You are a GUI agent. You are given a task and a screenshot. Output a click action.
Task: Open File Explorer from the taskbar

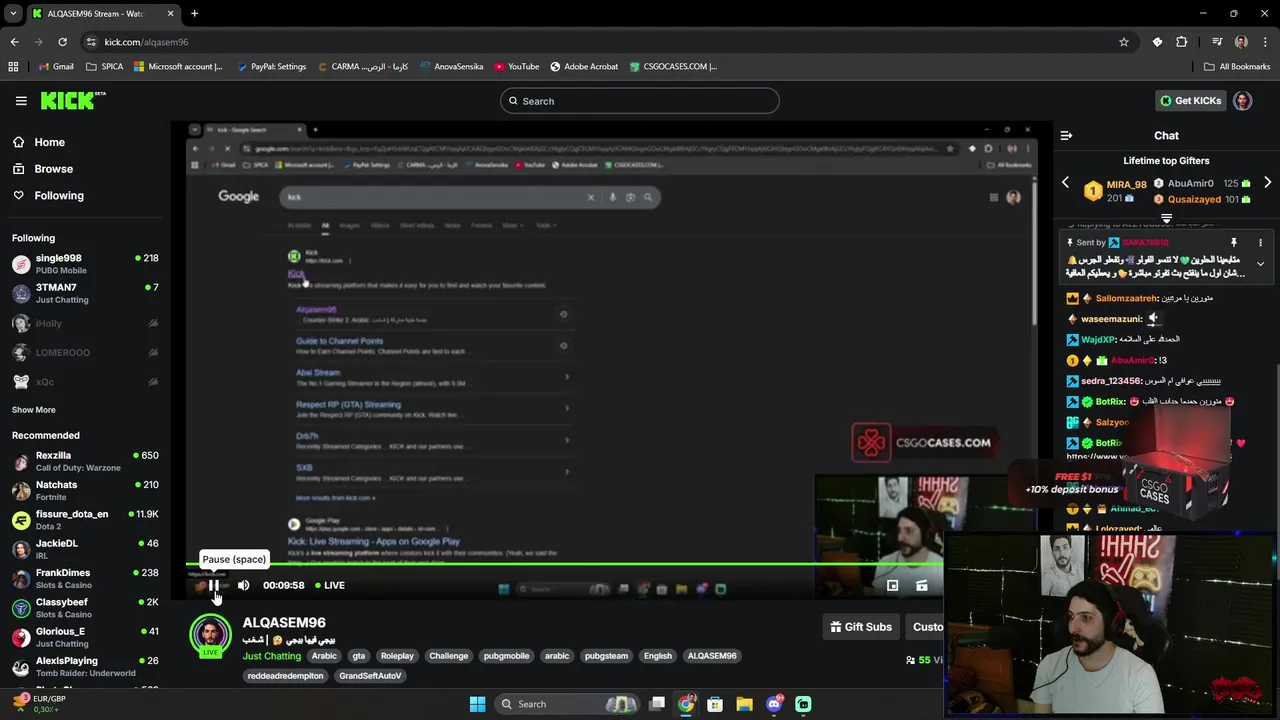pos(744,704)
